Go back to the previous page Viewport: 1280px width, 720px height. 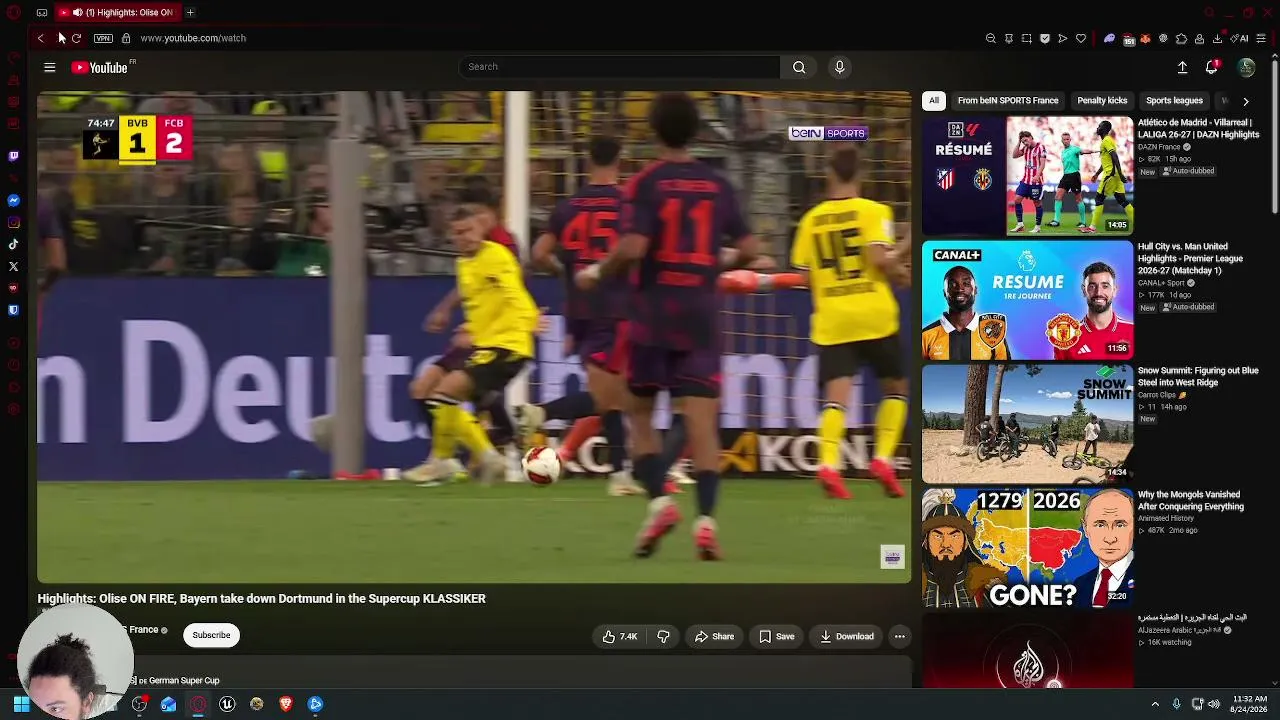pyautogui.click(x=40, y=38)
